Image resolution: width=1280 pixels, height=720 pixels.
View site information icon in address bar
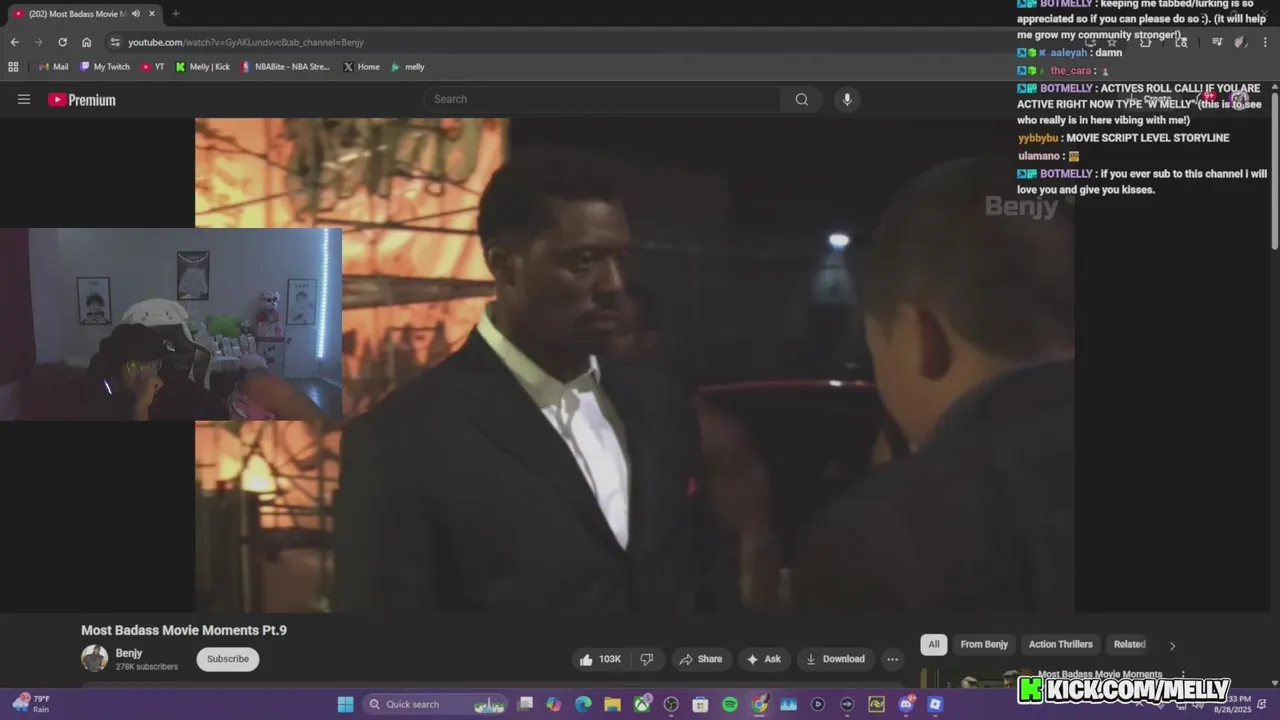pos(115,42)
